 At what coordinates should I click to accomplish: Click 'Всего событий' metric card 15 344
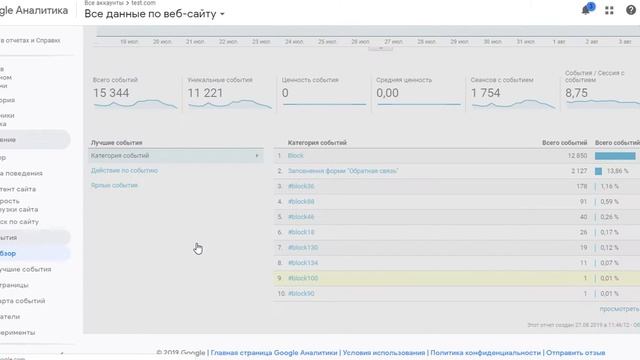pyautogui.click(x=135, y=92)
